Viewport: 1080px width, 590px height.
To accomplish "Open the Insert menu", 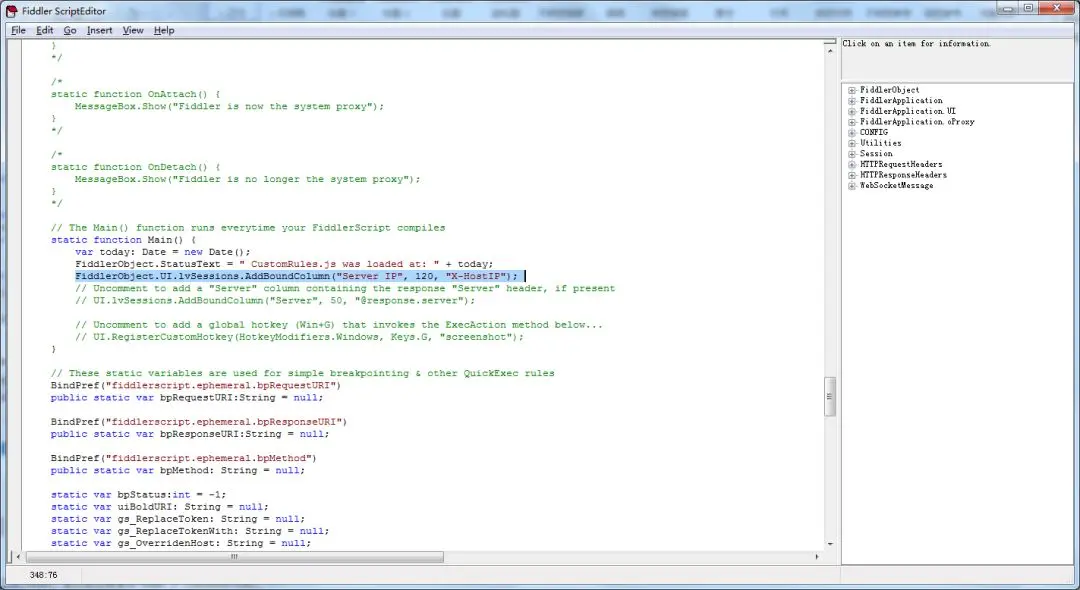I will tap(99, 30).
